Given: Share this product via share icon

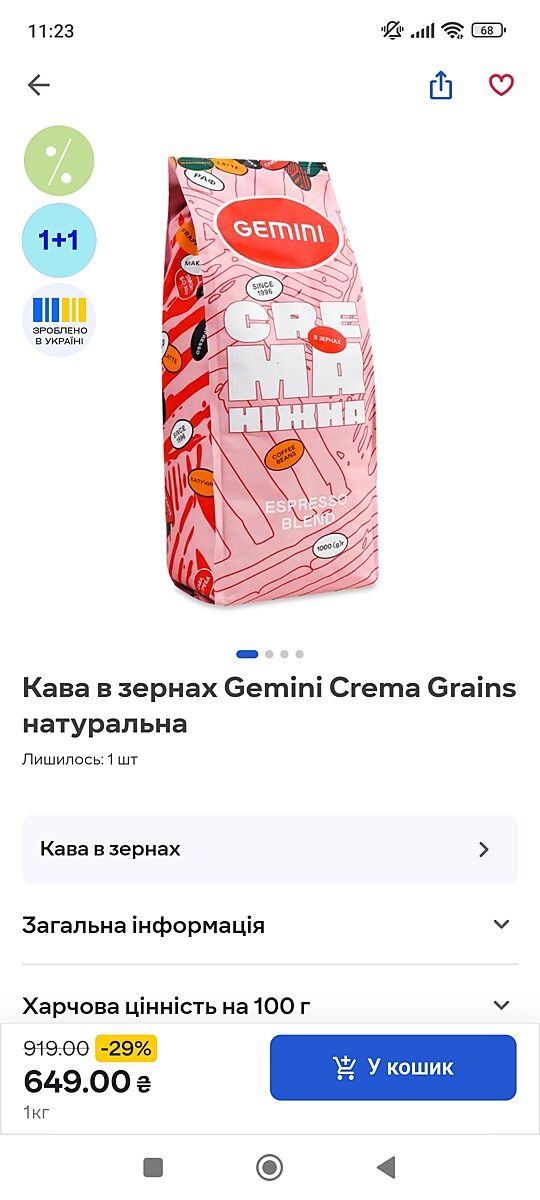Looking at the screenshot, I should [x=441, y=86].
